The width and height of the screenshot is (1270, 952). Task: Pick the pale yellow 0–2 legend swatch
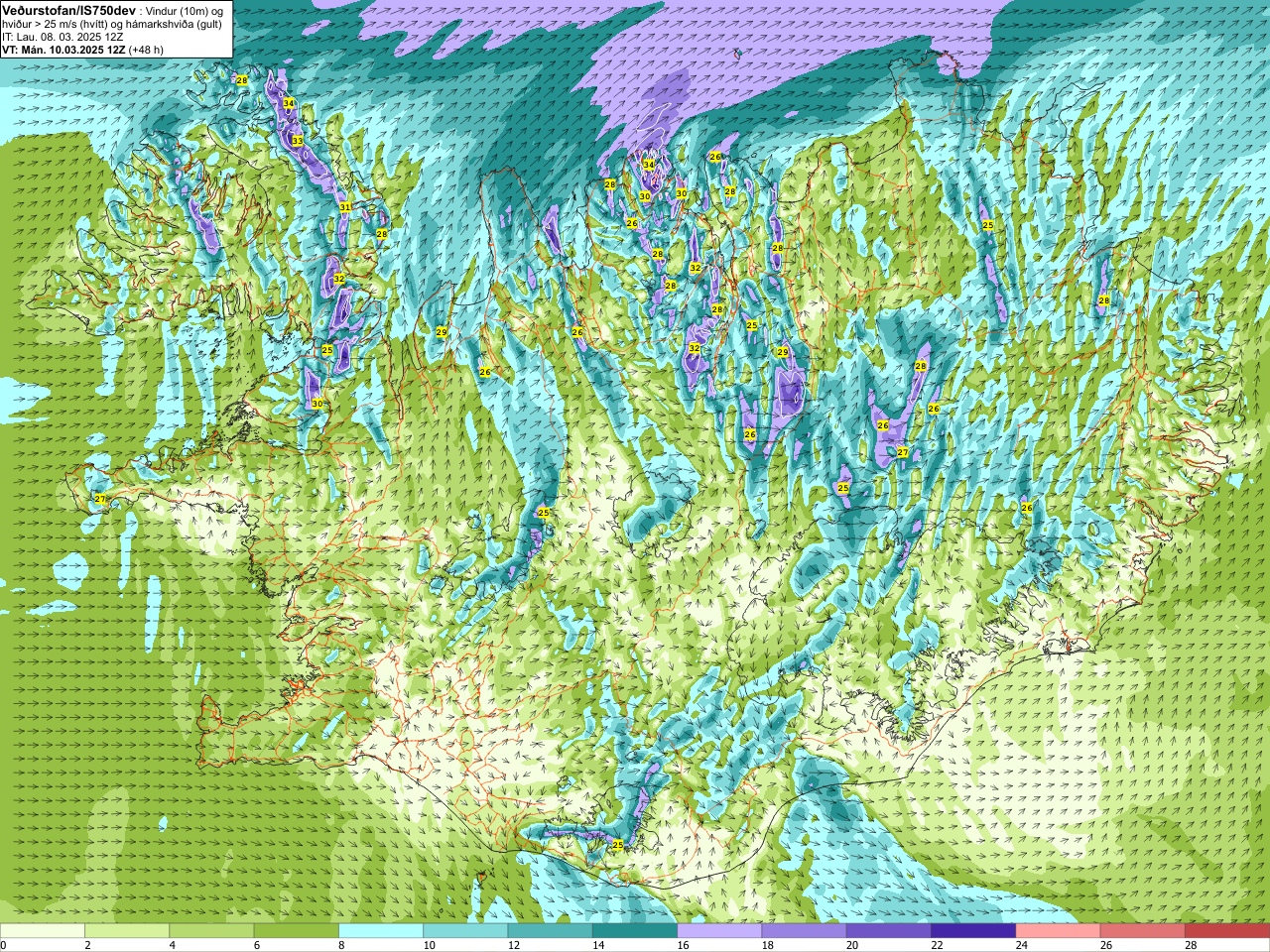pyautogui.click(x=43, y=931)
